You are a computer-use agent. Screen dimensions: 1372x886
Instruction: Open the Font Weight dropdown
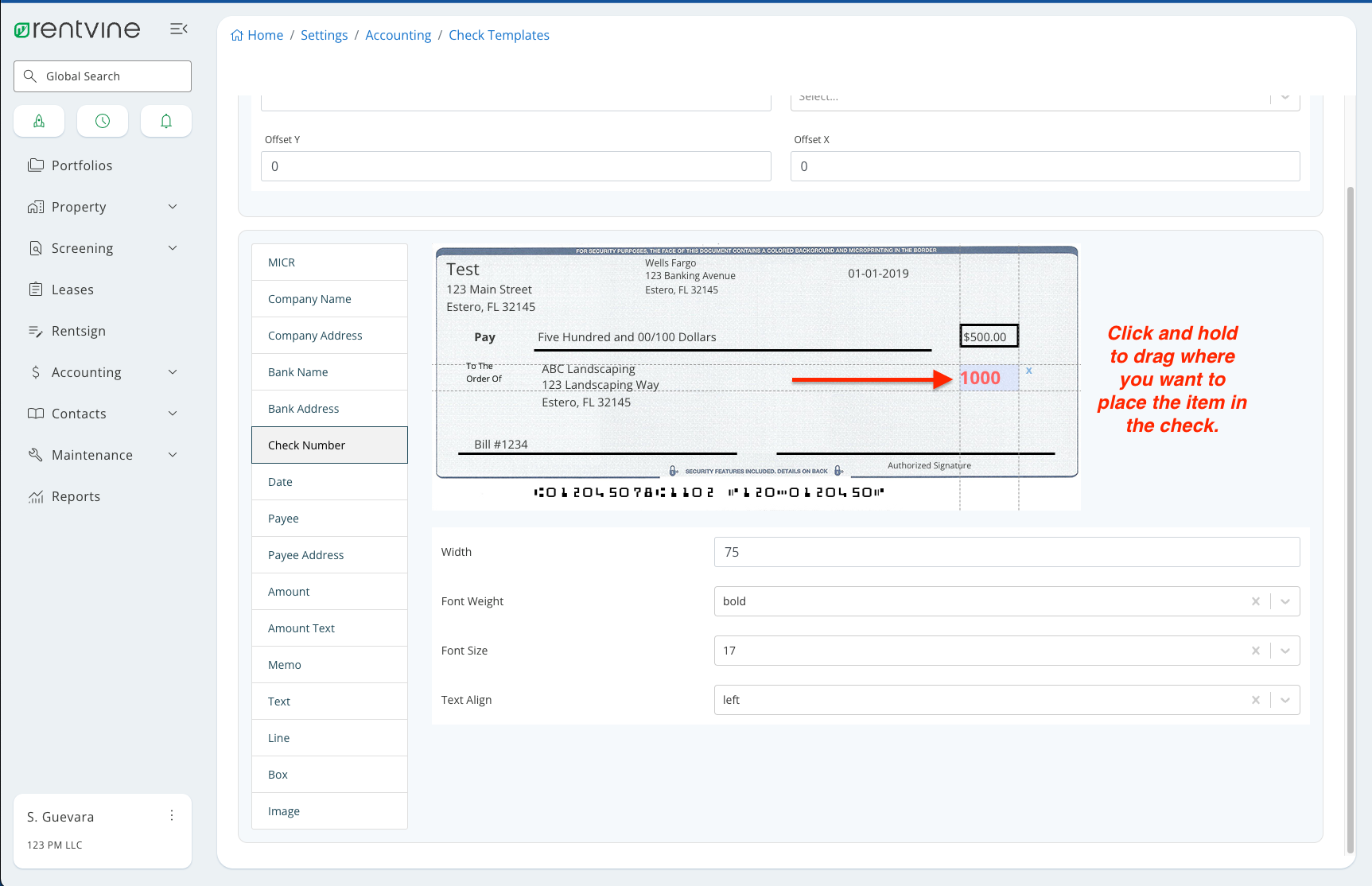click(x=1285, y=601)
